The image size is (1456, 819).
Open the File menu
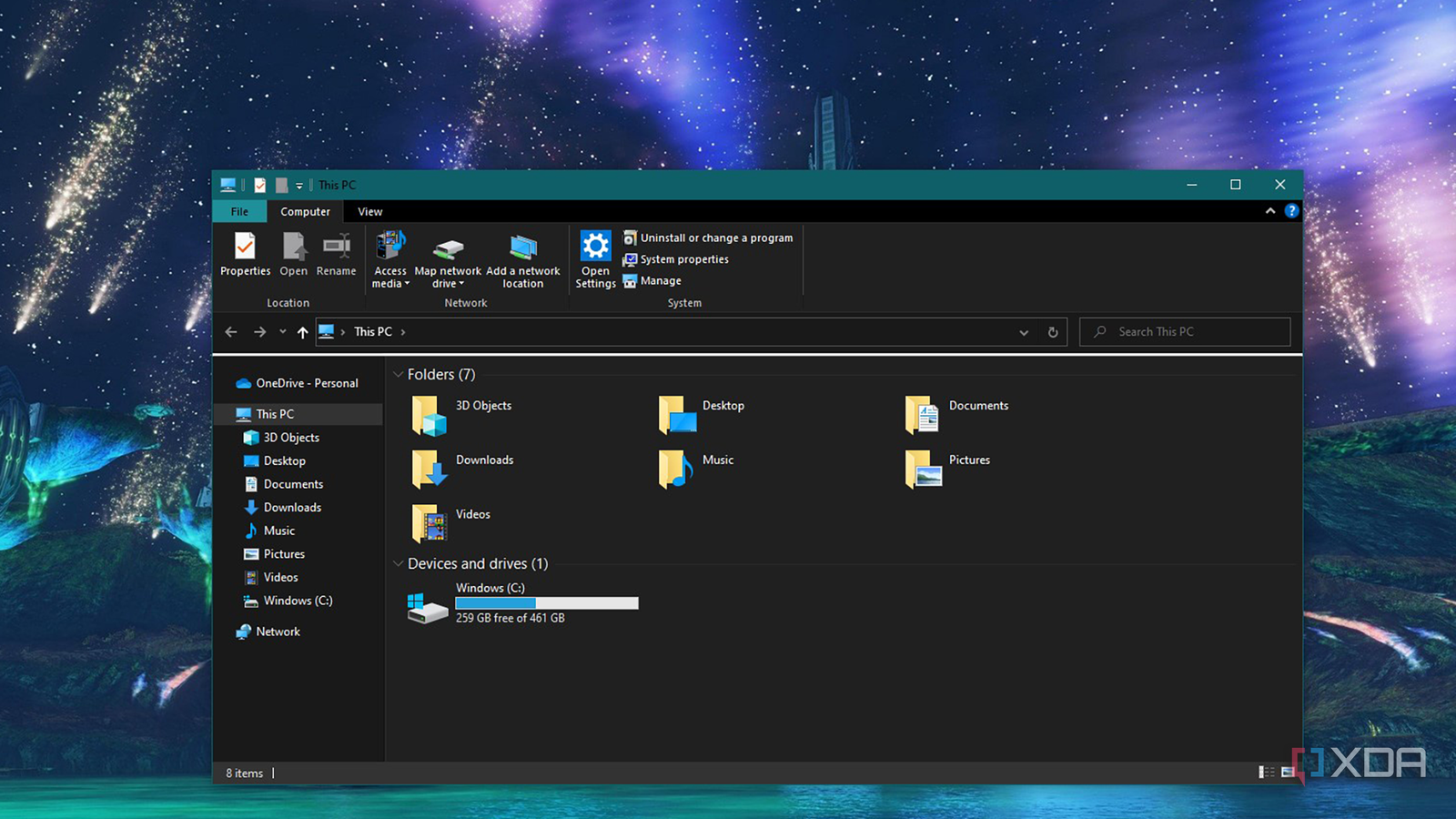coord(238,211)
